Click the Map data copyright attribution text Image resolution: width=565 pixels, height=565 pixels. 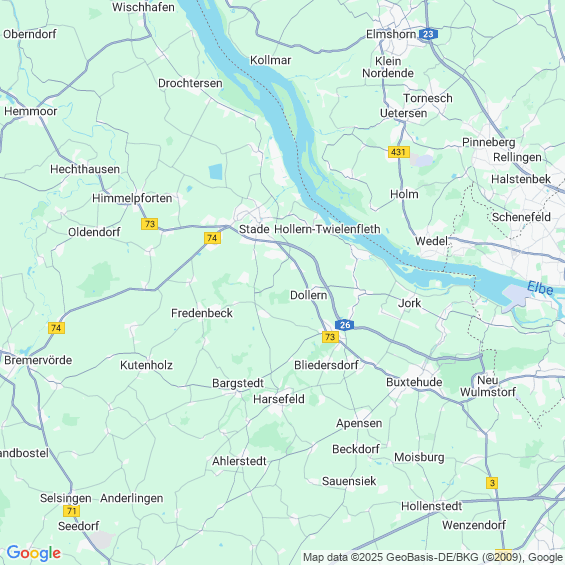(x=433, y=557)
